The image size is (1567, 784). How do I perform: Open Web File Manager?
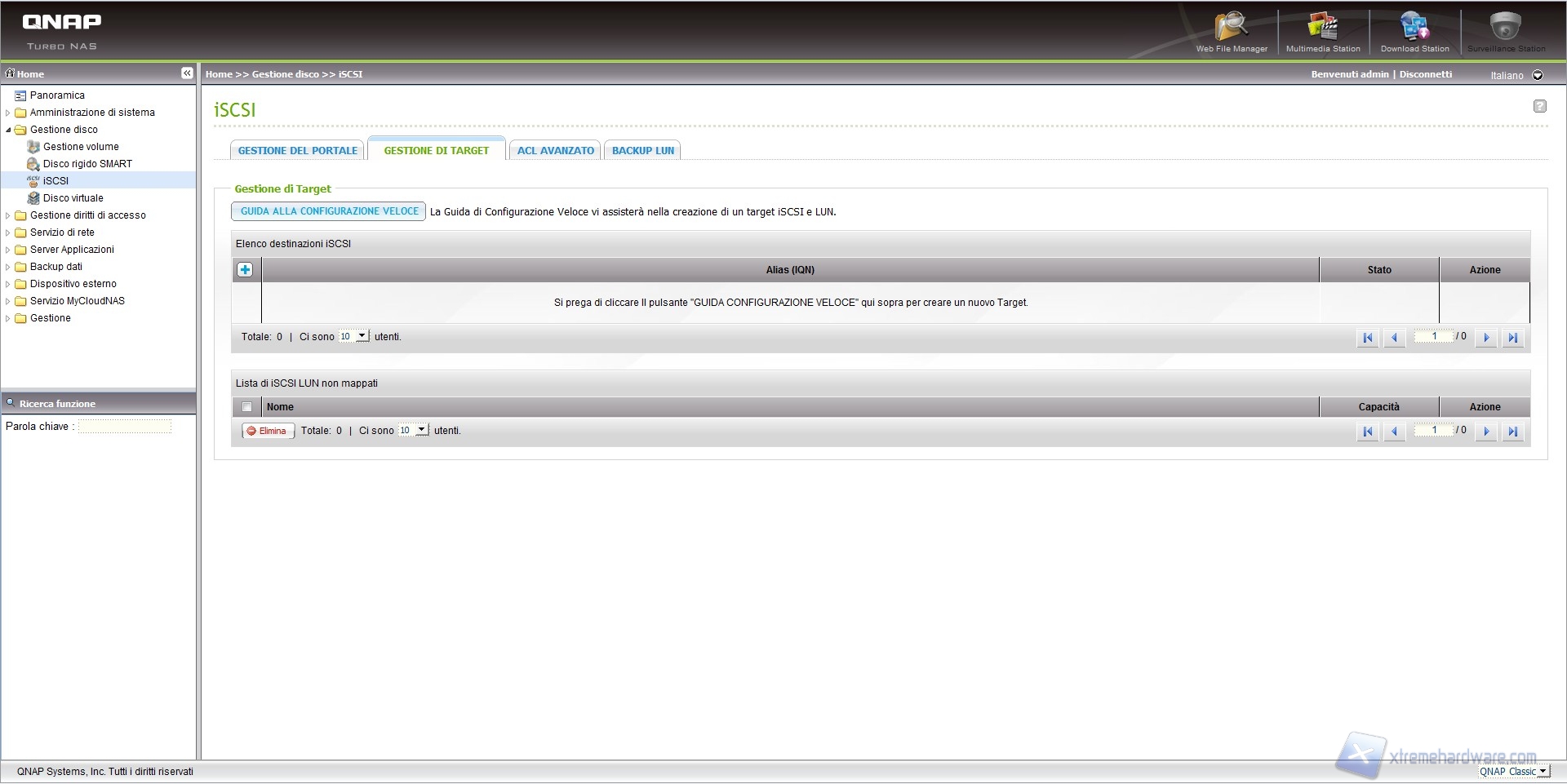click(x=1231, y=31)
